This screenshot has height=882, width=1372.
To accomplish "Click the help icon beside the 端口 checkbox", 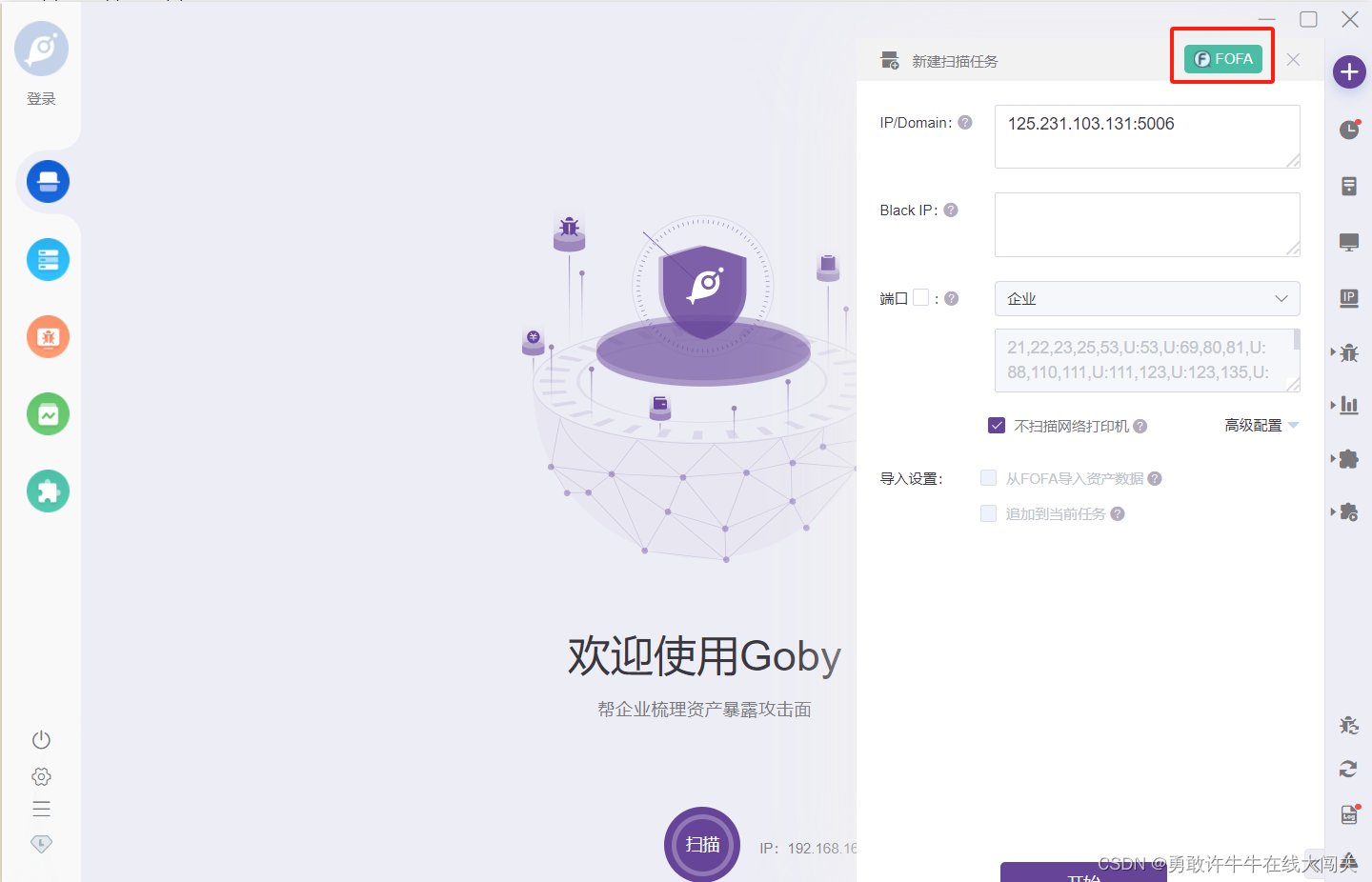I will [951, 298].
